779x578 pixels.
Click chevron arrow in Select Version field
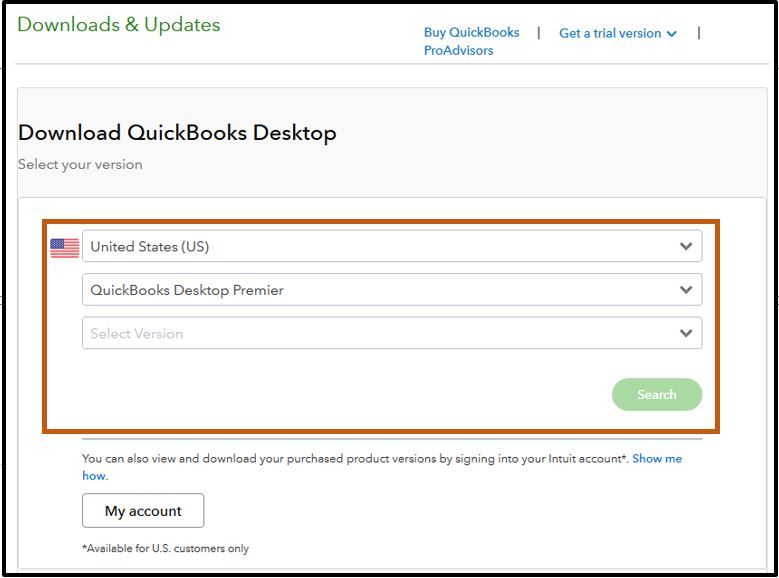click(686, 333)
